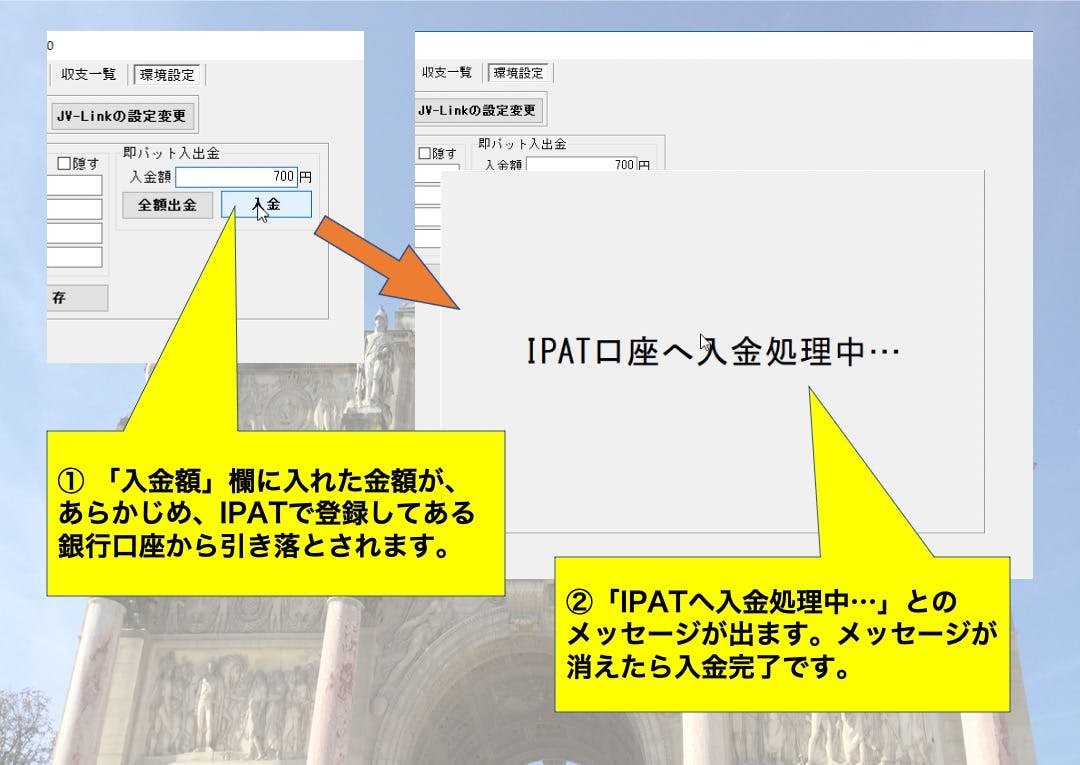Click the 入金額 input field showing 700 in left window
Image resolution: width=1080 pixels, height=765 pixels.
(236, 177)
